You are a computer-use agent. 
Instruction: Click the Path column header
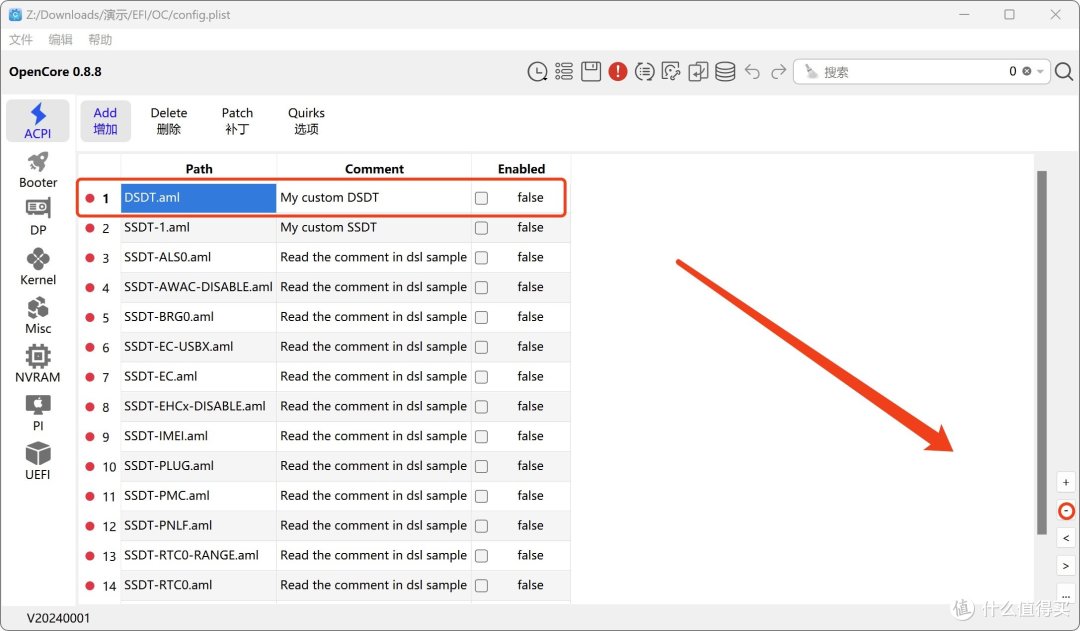coord(199,169)
